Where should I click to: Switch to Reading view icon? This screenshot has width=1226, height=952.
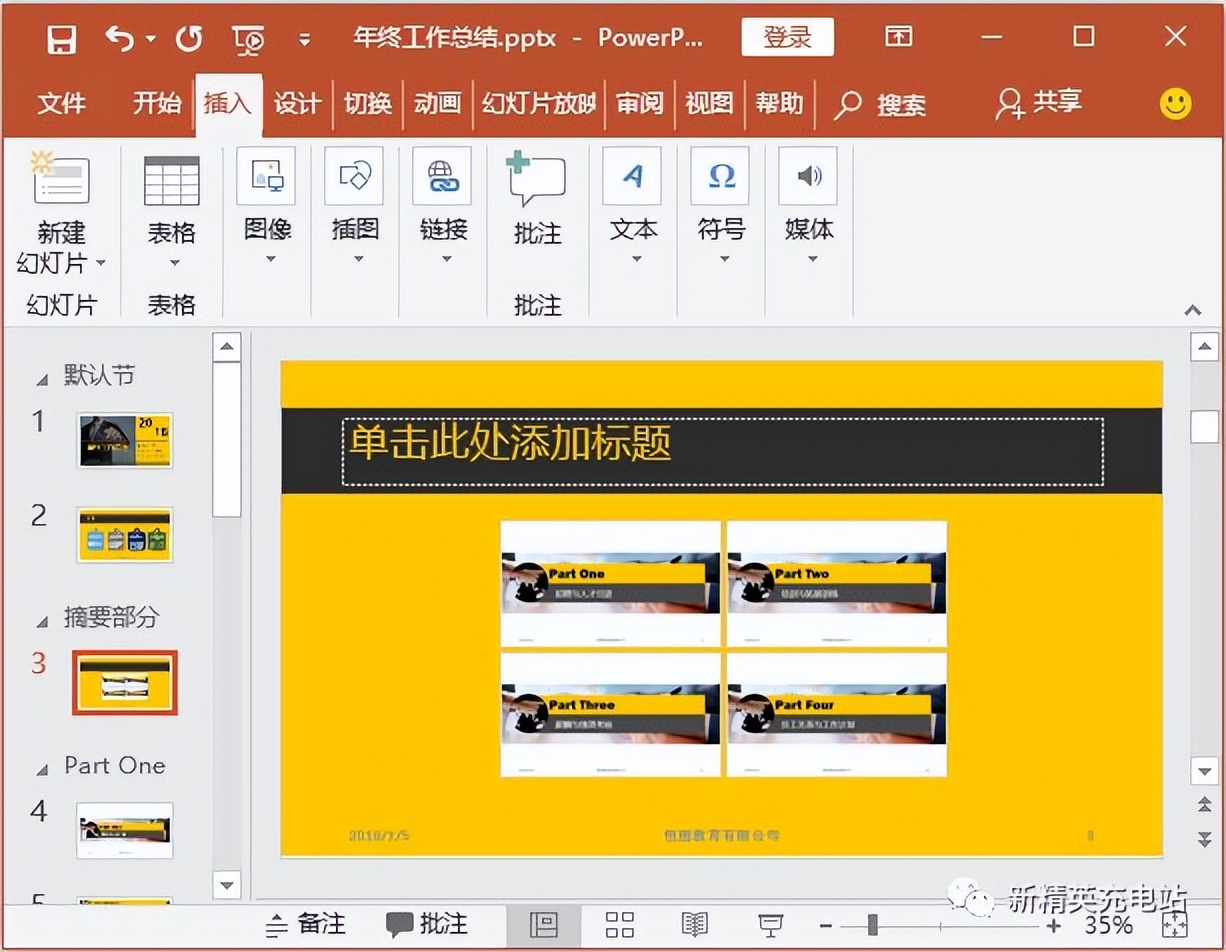(x=694, y=924)
